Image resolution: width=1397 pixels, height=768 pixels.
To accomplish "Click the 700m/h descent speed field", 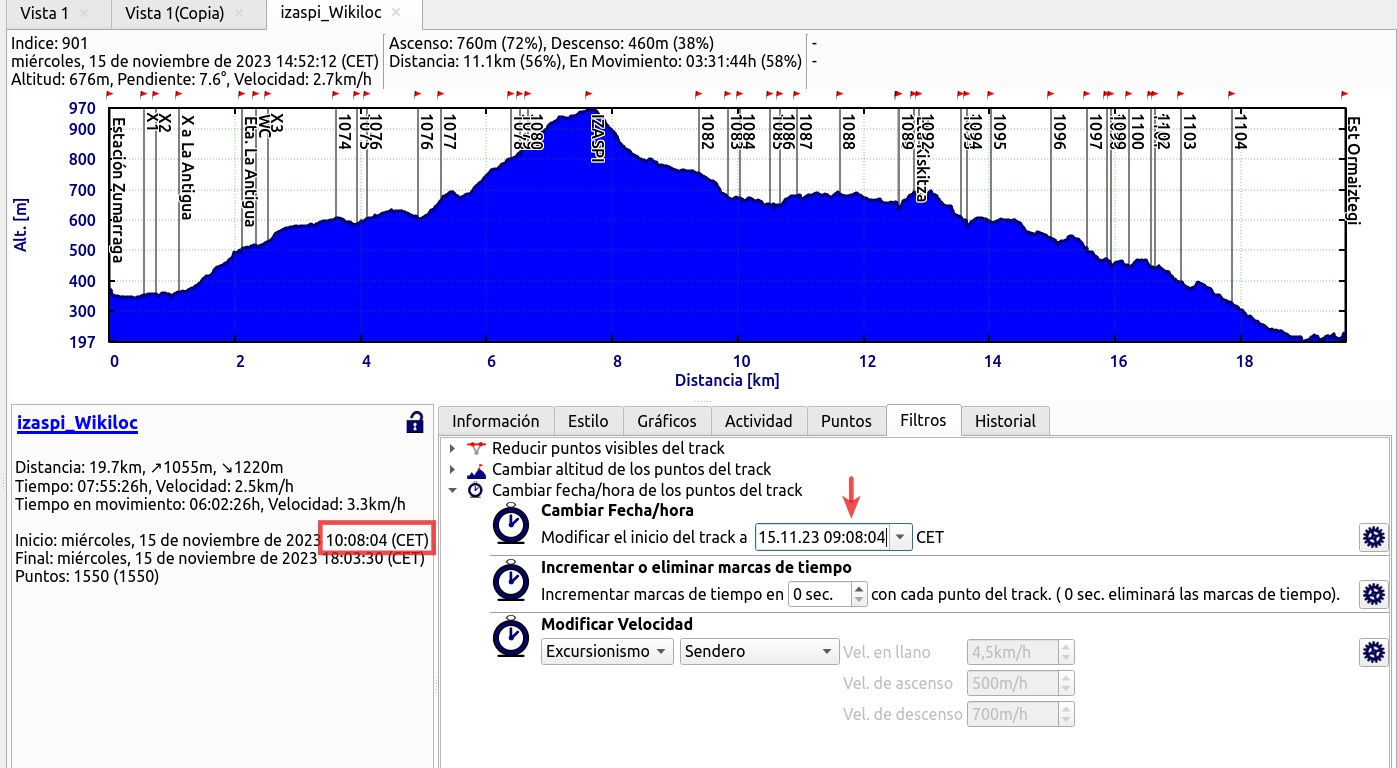I will pos(1013,714).
